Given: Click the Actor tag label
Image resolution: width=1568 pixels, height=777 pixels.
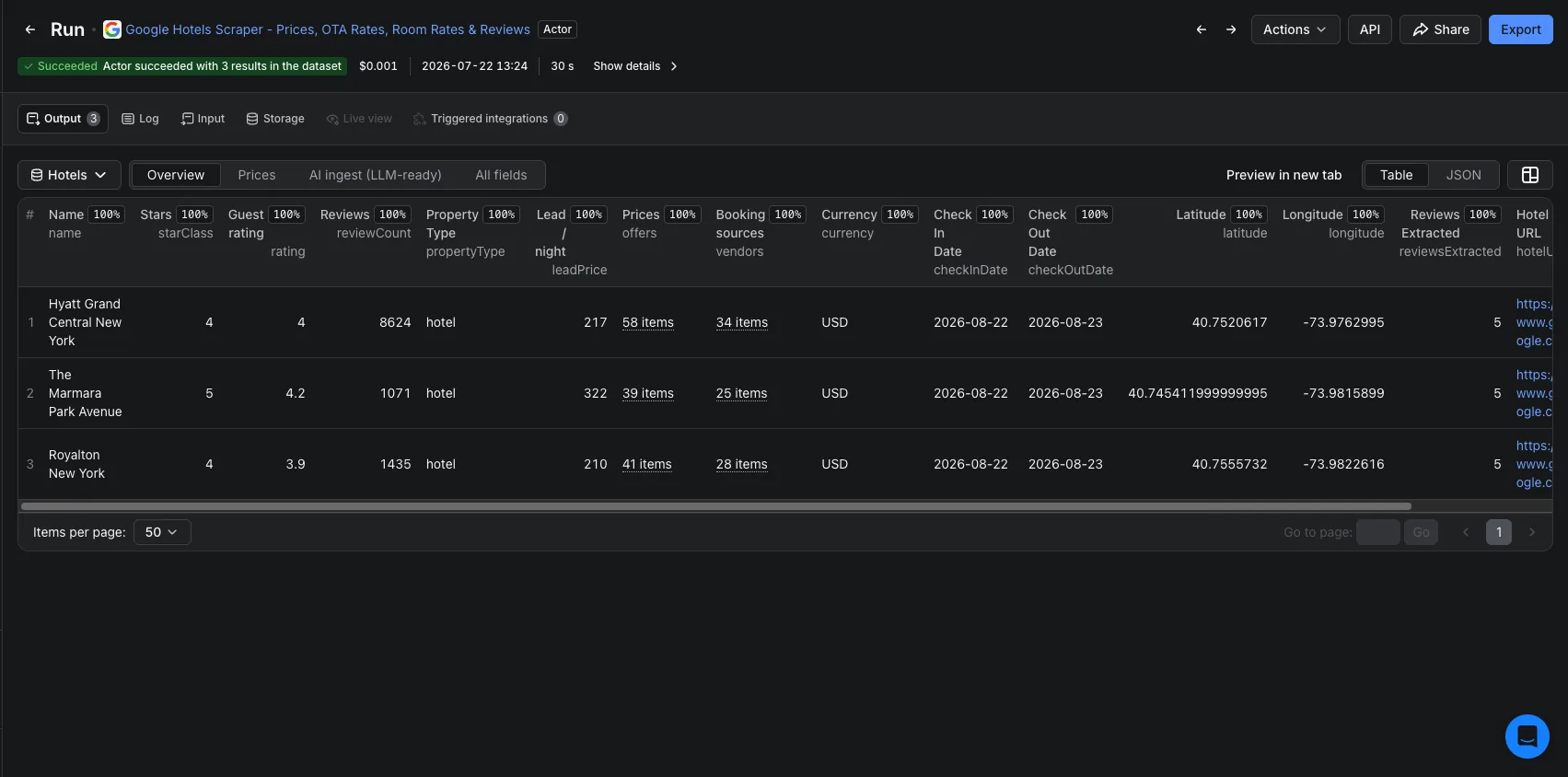Looking at the screenshot, I should coord(557,29).
